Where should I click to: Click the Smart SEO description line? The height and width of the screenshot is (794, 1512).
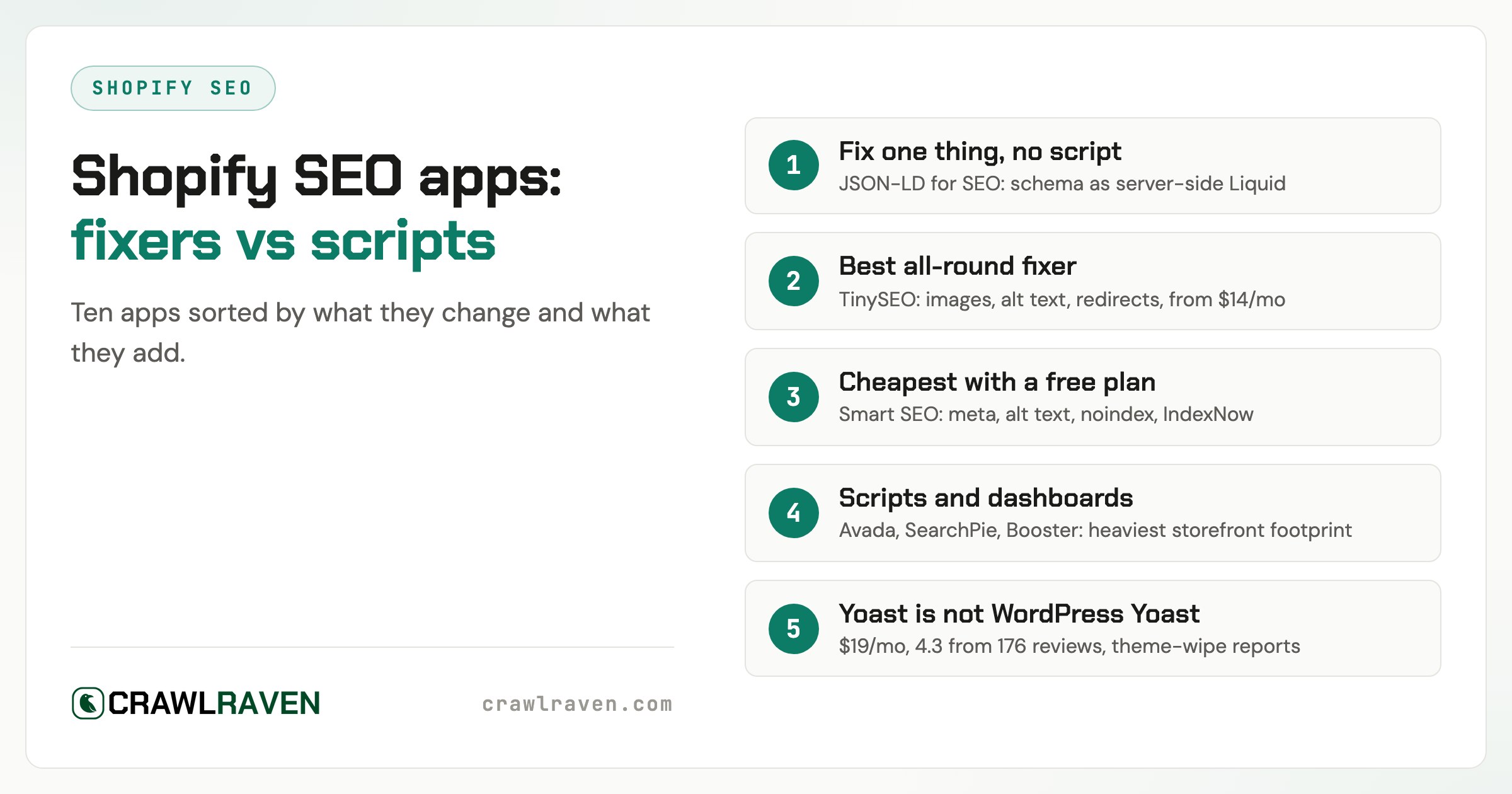pos(1046,414)
